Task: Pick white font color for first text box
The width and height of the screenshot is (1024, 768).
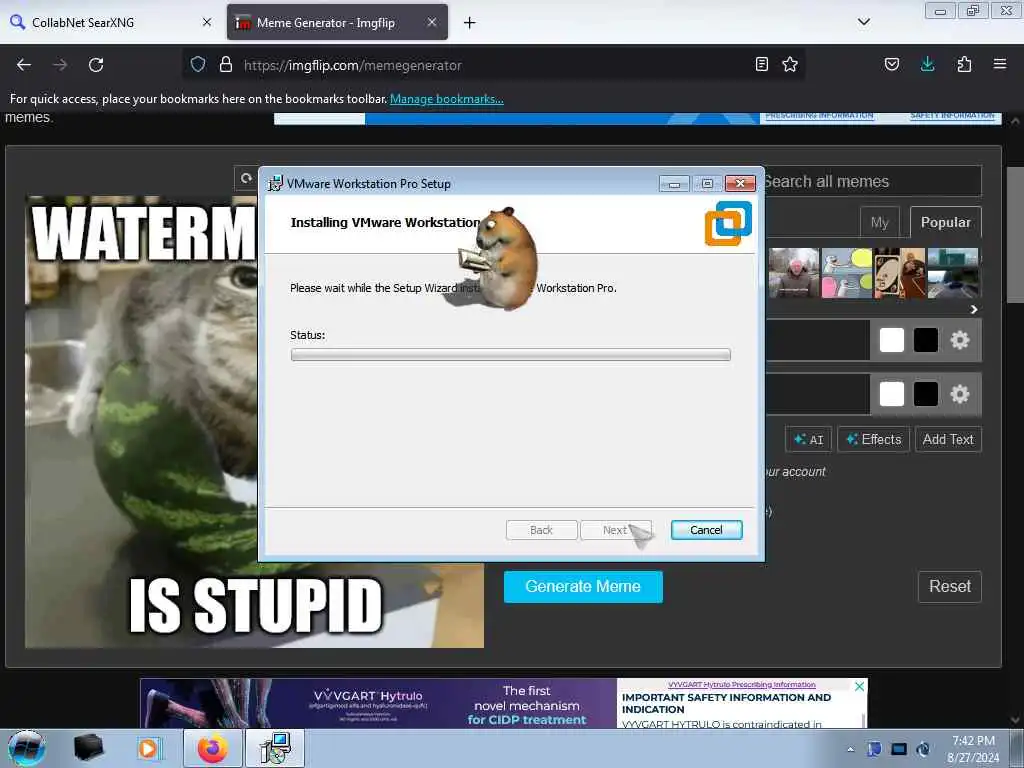Action: [891, 340]
